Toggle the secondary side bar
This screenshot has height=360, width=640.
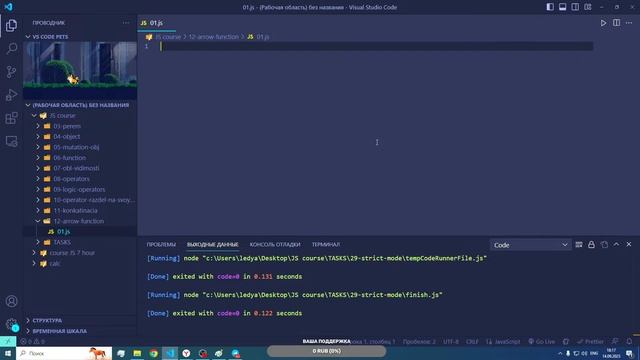click(x=575, y=7)
